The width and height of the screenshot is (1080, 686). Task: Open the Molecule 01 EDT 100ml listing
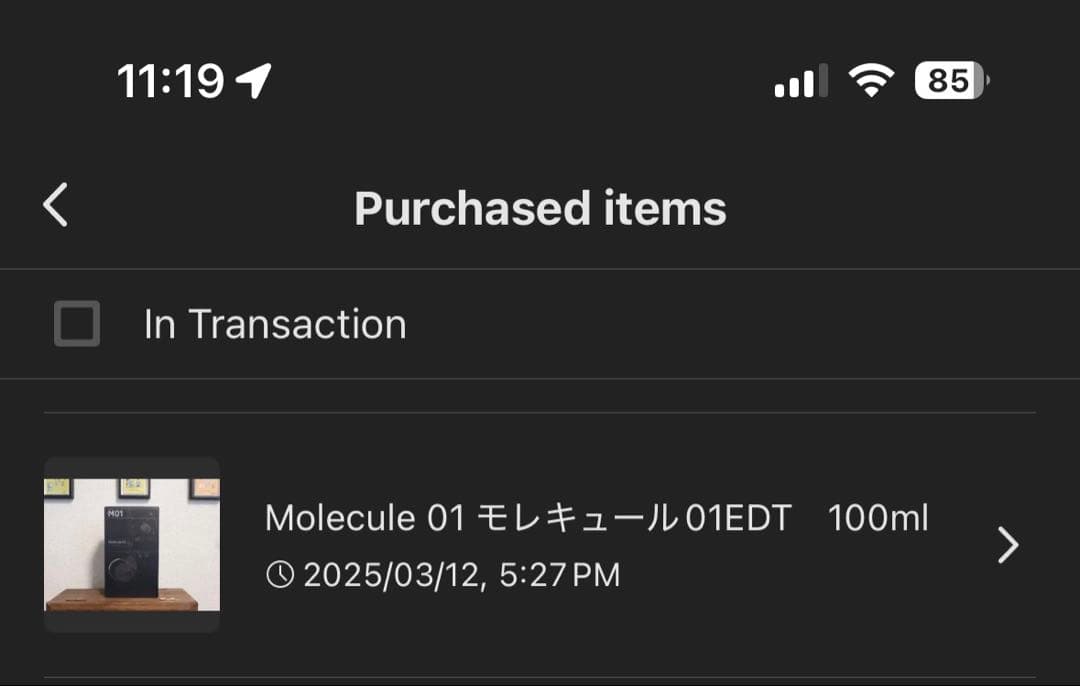(x=596, y=518)
